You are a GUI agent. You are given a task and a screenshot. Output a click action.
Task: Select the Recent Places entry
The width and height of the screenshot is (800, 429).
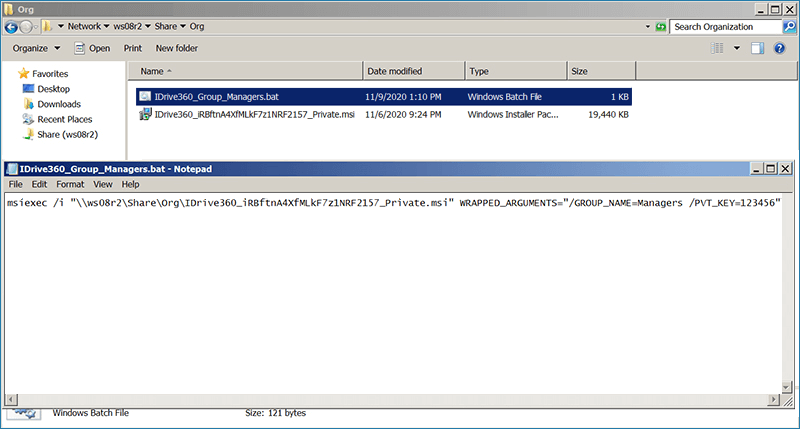tap(65, 119)
